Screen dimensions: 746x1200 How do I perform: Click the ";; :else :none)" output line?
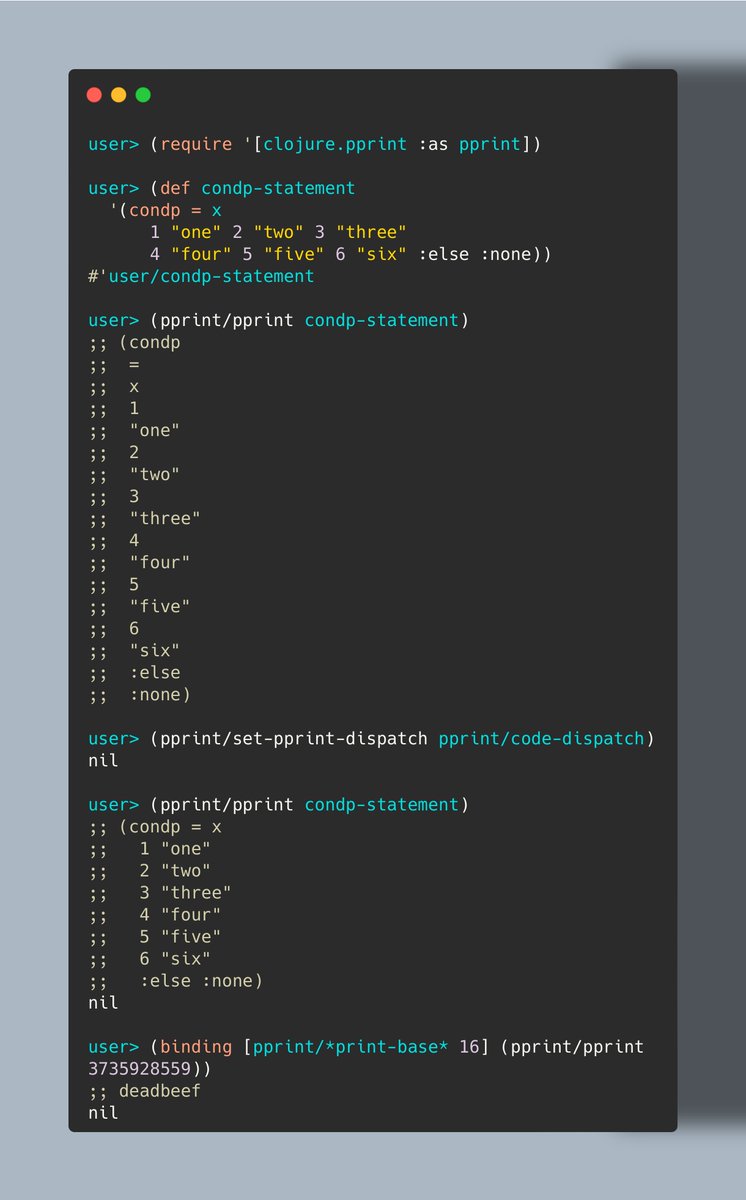coord(175,980)
